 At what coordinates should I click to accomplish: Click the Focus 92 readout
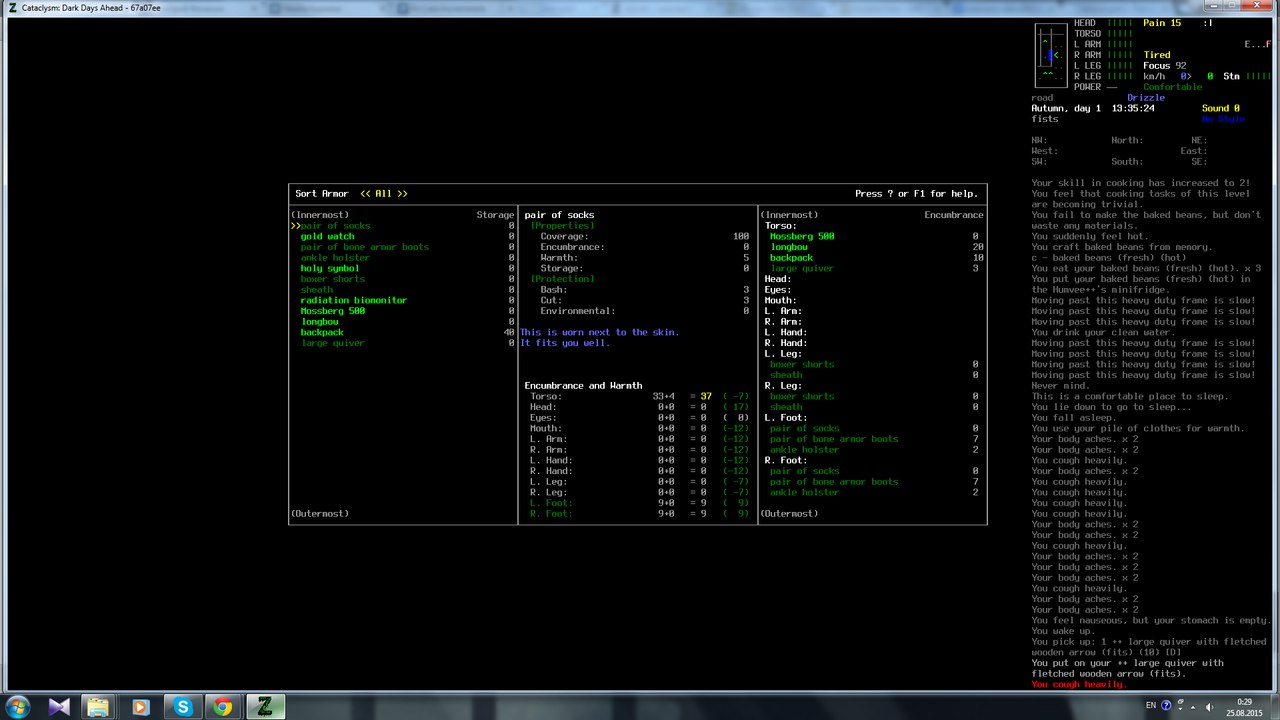1165,66
